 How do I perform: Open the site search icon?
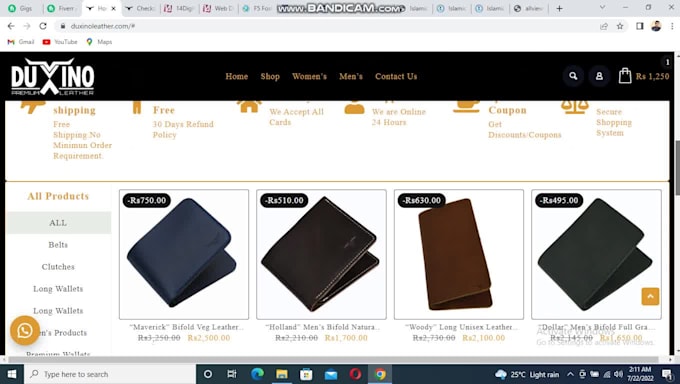[x=573, y=76]
